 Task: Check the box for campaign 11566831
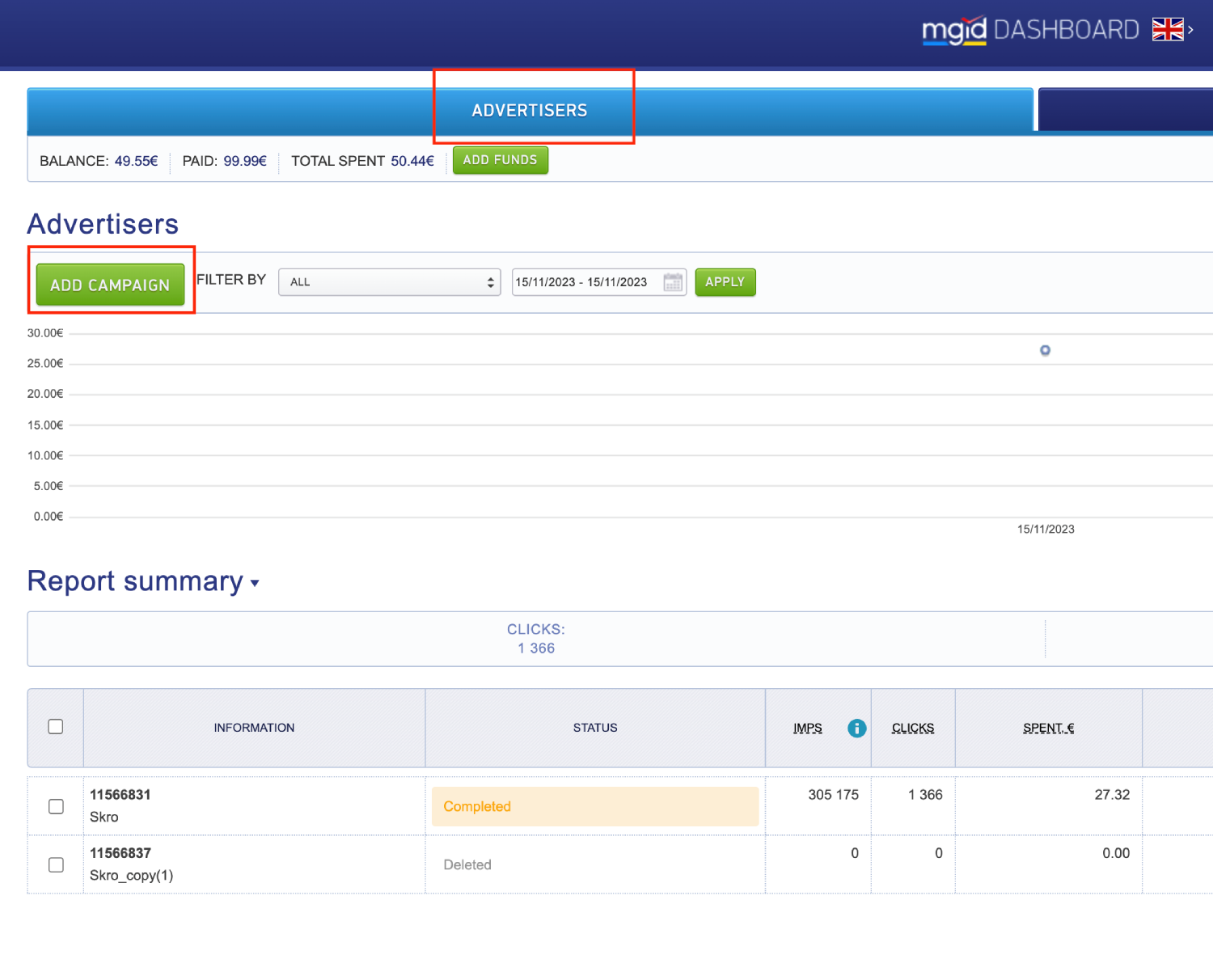[56, 806]
